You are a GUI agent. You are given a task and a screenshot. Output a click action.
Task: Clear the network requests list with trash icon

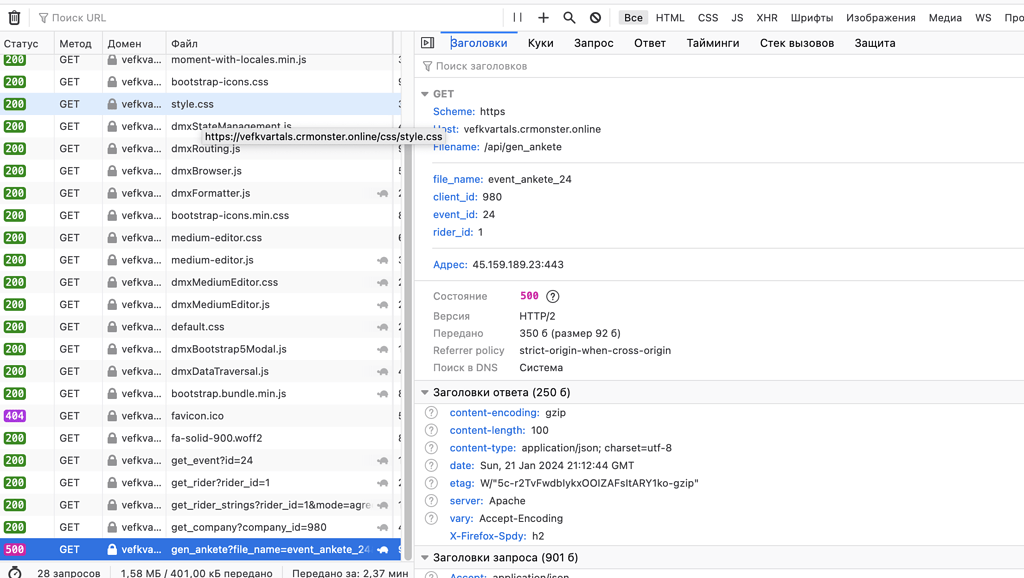click(x=13, y=16)
